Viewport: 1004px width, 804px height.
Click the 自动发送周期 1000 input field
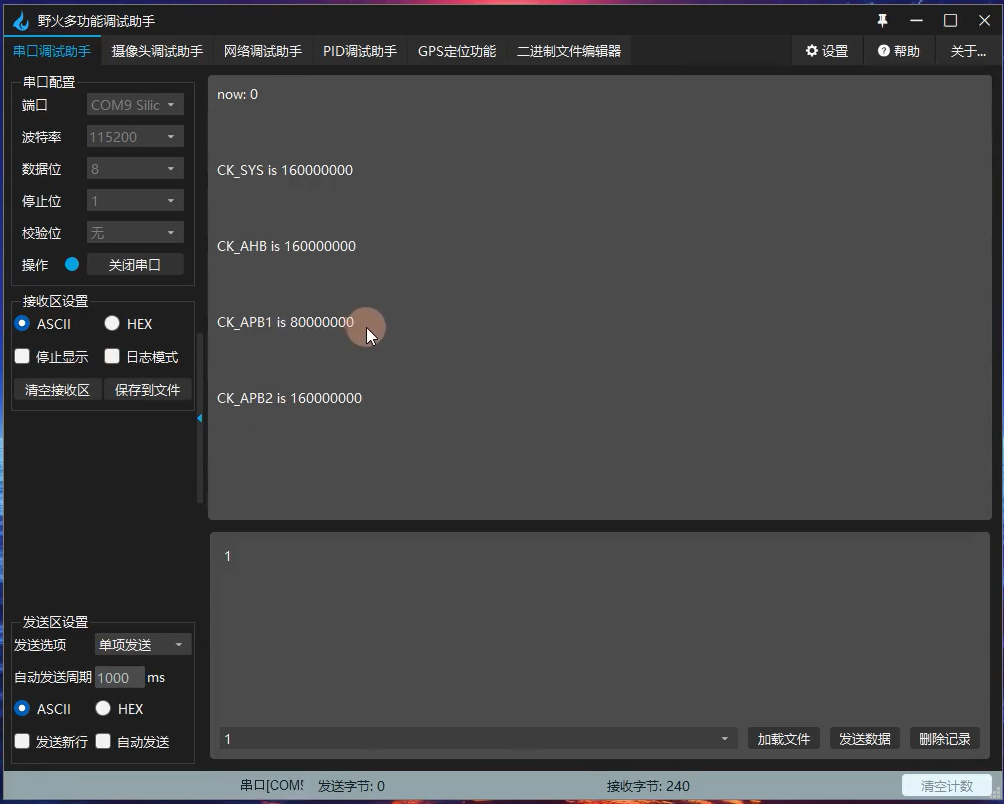(x=119, y=677)
